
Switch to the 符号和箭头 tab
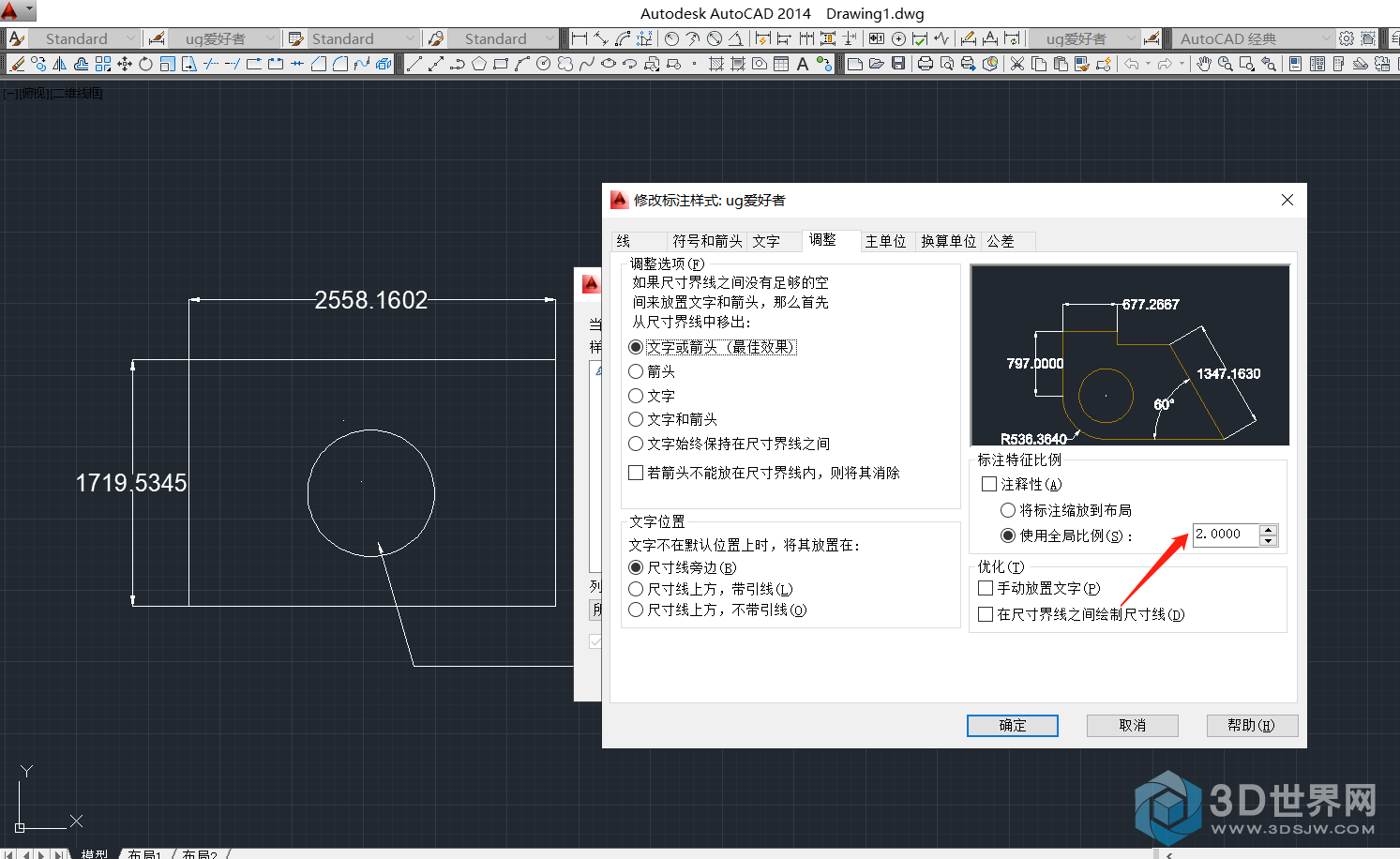[x=707, y=241]
